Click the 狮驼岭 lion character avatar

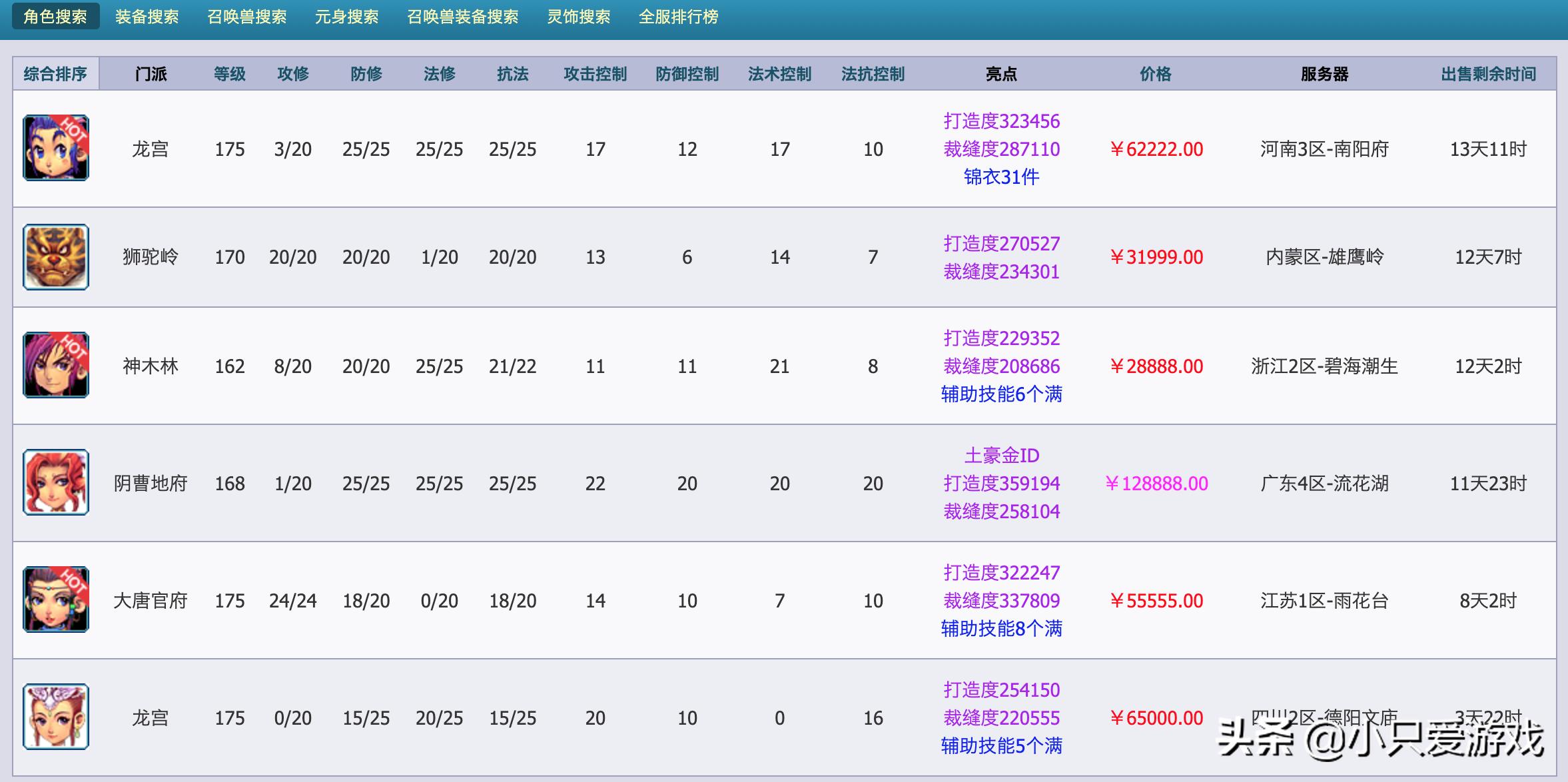56,257
